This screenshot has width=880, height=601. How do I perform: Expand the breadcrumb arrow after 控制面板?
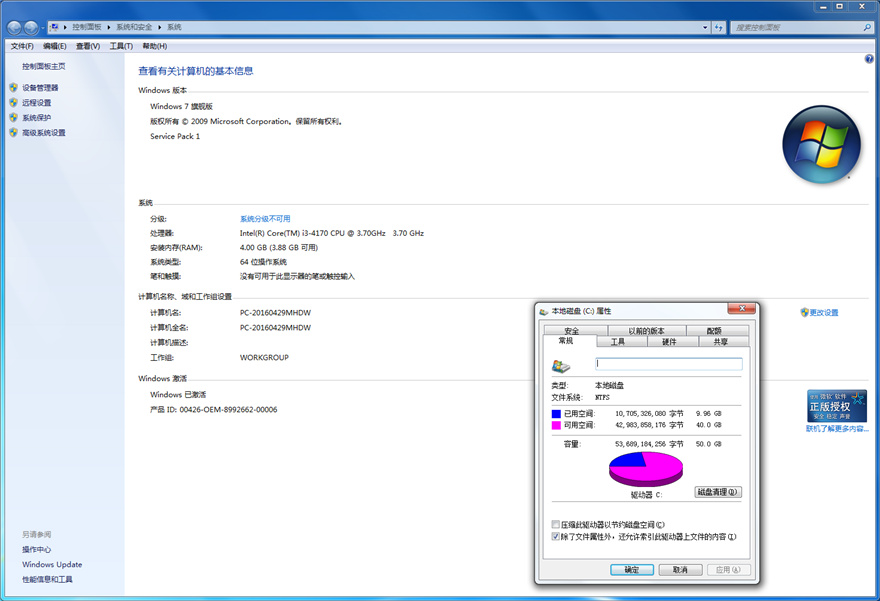point(109,27)
